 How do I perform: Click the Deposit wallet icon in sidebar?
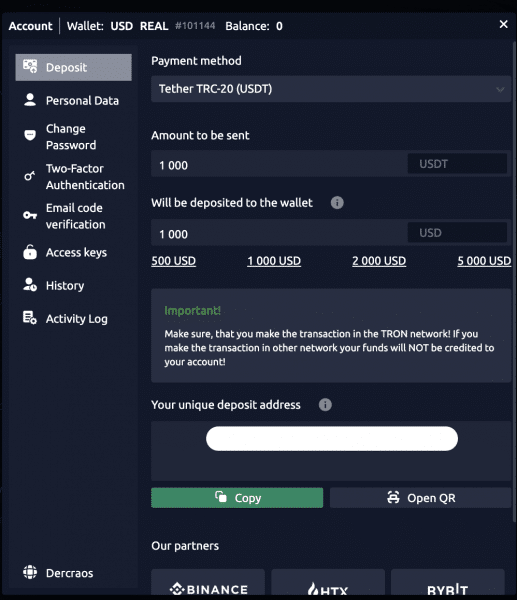[30, 67]
